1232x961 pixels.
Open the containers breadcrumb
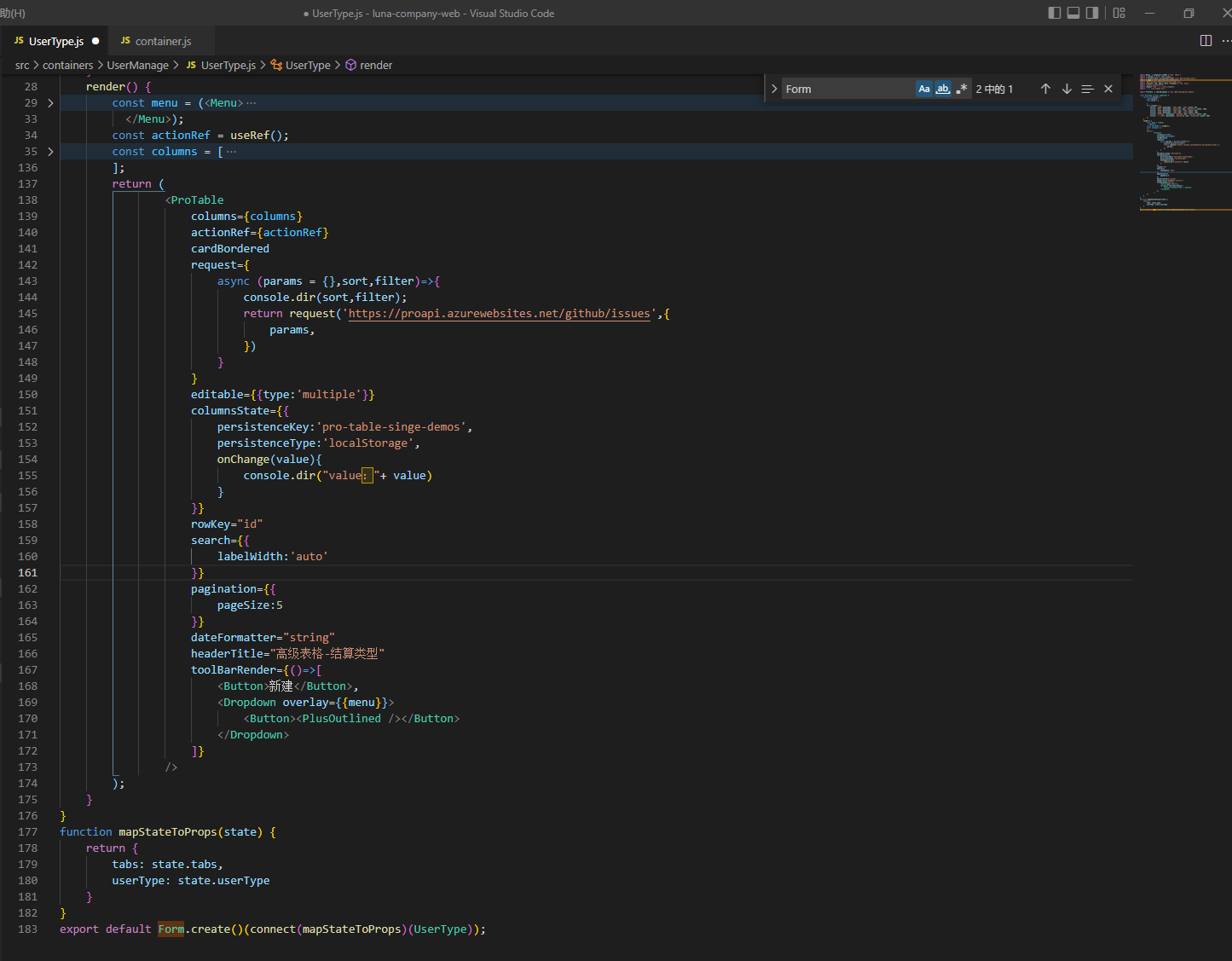pos(68,65)
